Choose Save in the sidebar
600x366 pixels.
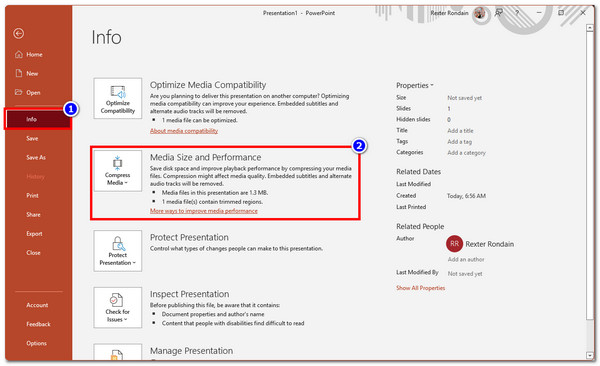32,138
